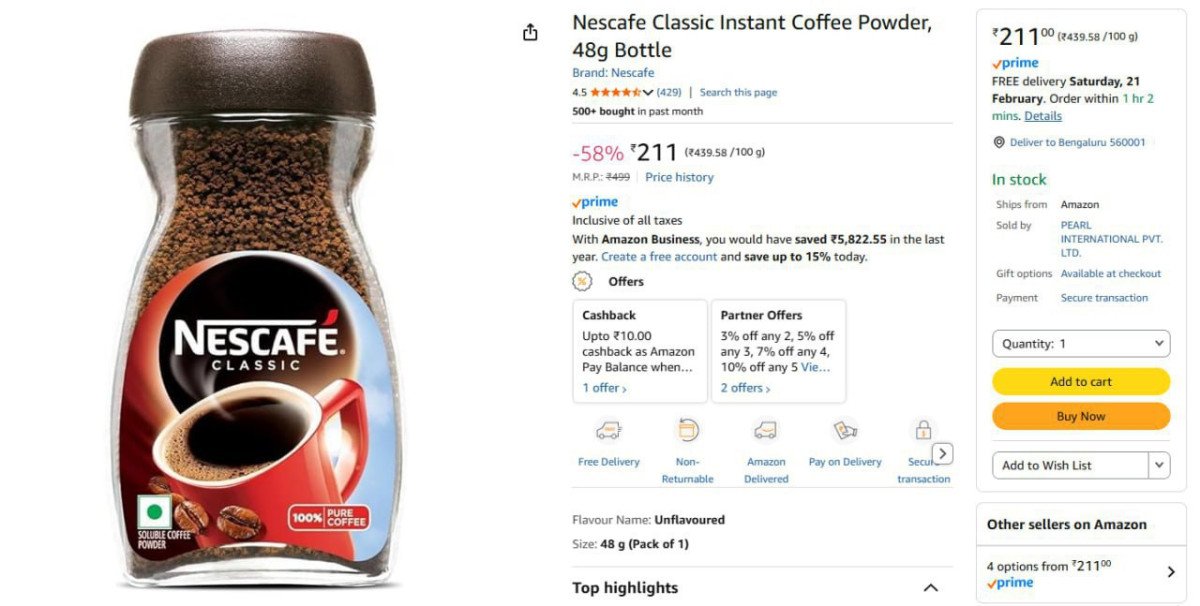The width and height of the screenshot is (1200, 606).
Task: Open Create a free account link
Action: pyautogui.click(x=659, y=257)
